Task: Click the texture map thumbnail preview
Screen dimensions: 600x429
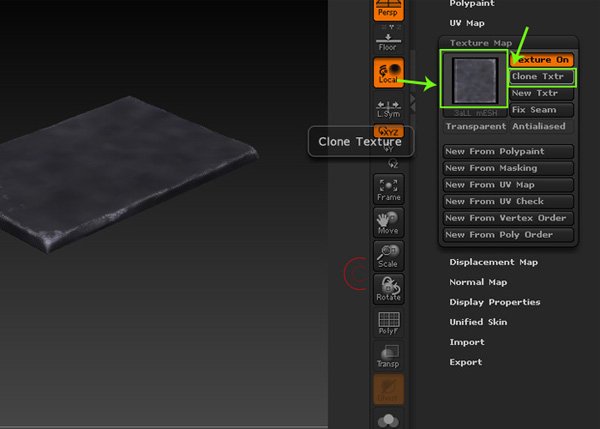Action: [474, 80]
